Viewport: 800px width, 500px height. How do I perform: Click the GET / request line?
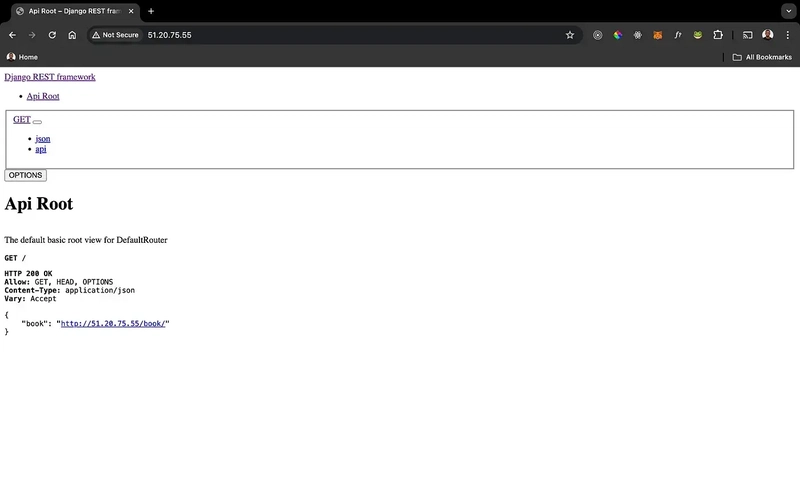pyautogui.click(x=15, y=258)
